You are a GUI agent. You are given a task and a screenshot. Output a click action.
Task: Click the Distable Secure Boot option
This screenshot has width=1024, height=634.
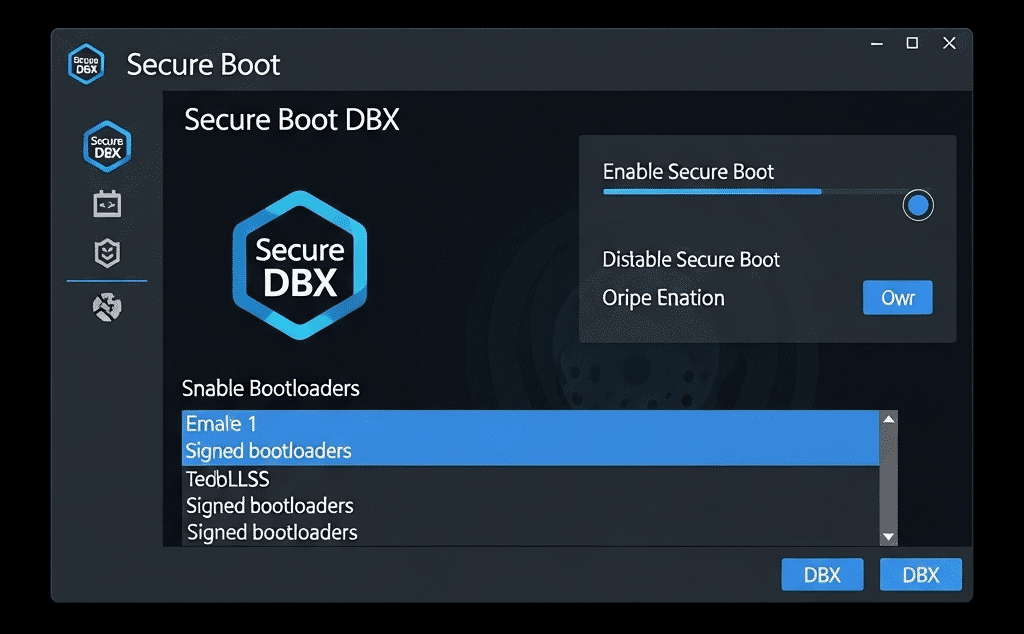click(691, 260)
